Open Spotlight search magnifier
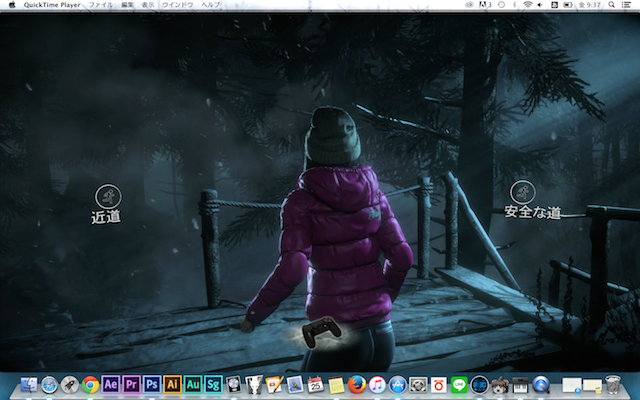Screen dimensions: 640x400 point(611,5)
